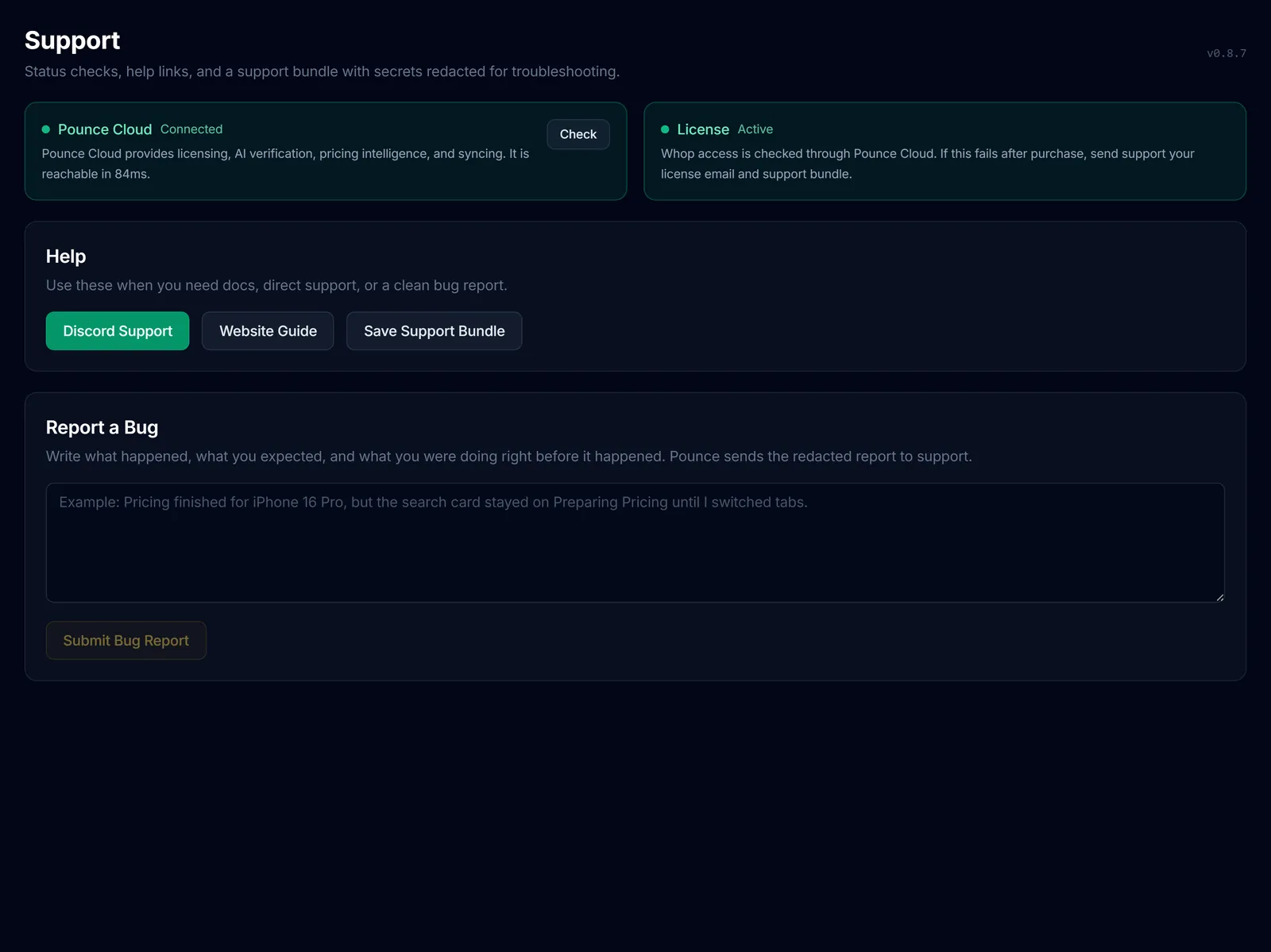Focus the bug report description text area
Screen dimensions: 1271x952
pyautogui.click(x=635, y=542)
